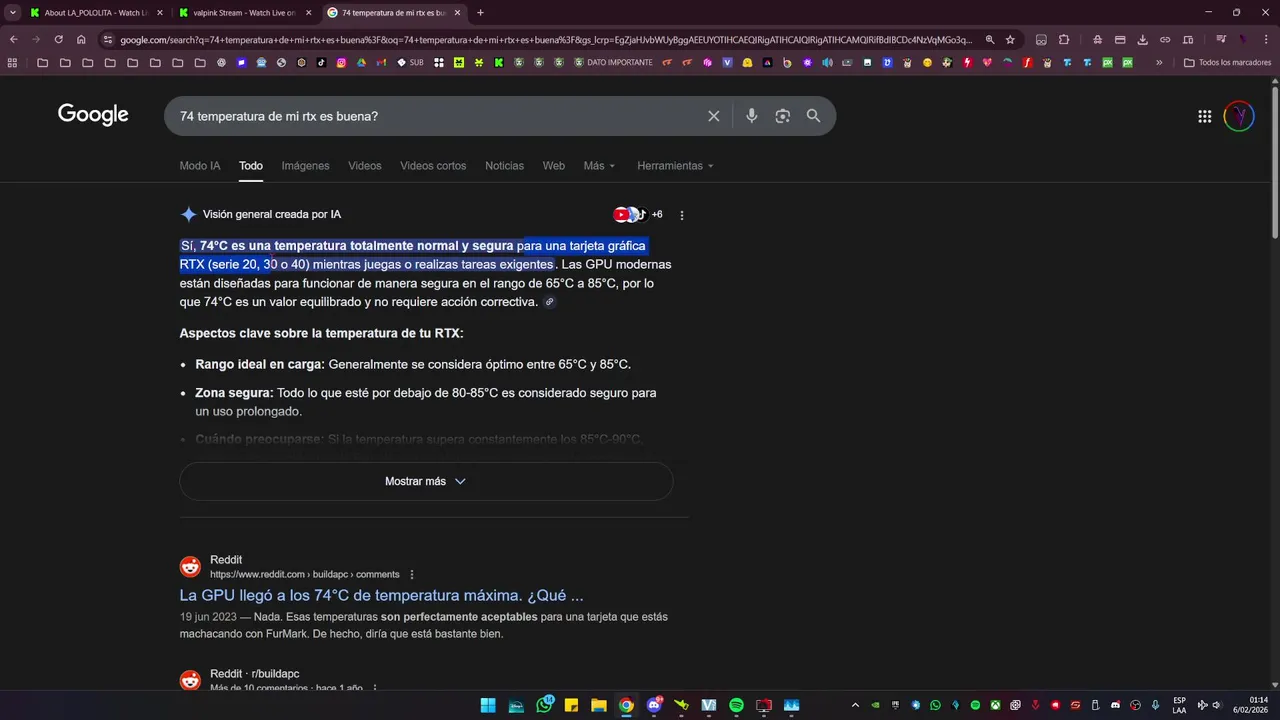The width and height of the screenshot is (1280, 720).
Task: Expand the Herramientas dropdown
Action: 675,166
